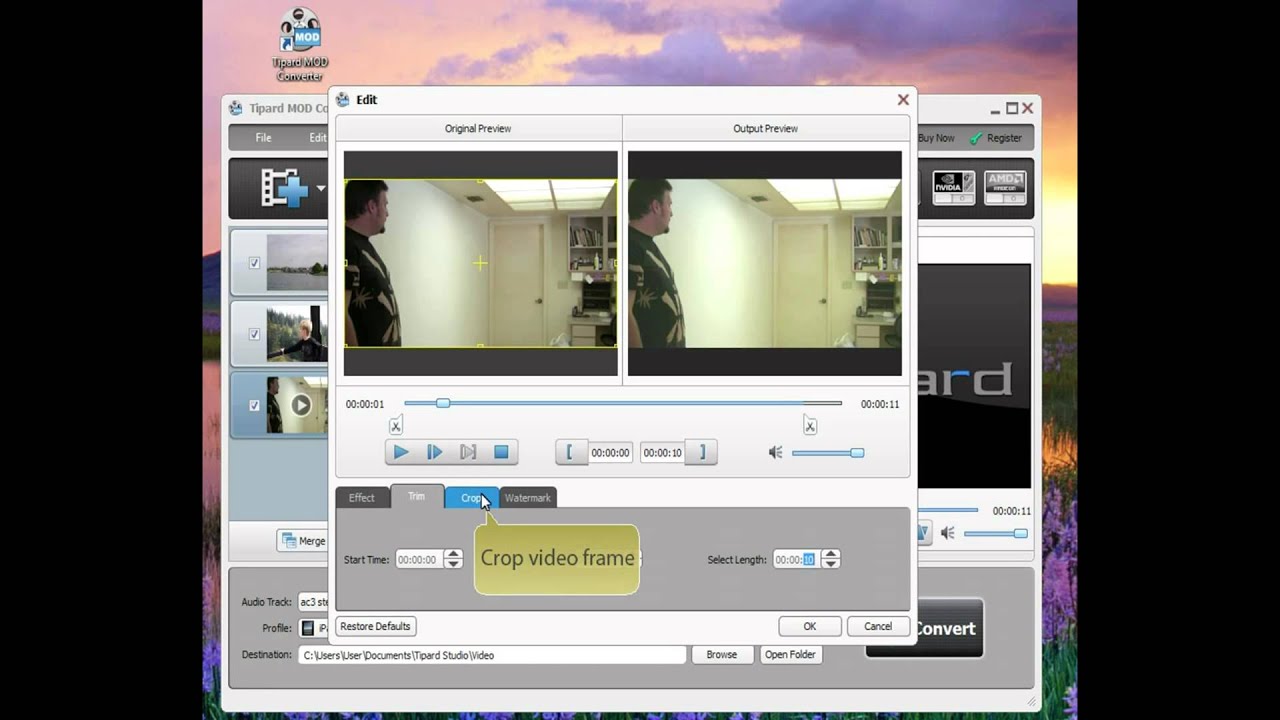Mute audio with speaker icon in Edit dialog
Image resolution: width=1280 pixels, height=720 pixels.
[775, 453]
